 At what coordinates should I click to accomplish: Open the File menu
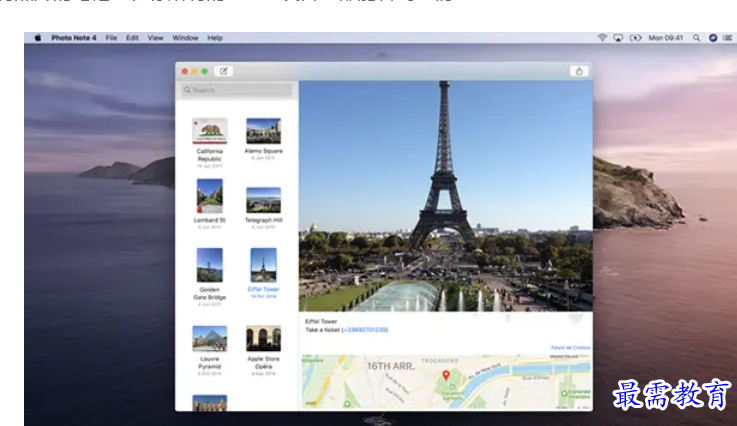[111, 38]
